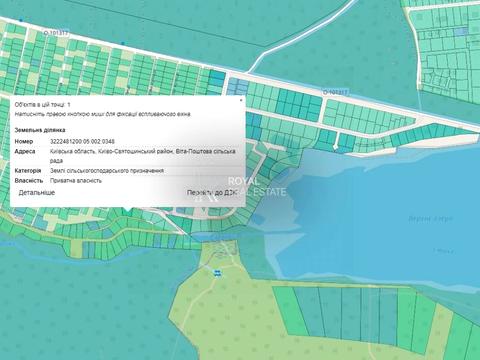Image resolution: width=480 pixels, height=360 pixels.
Task: Click the blue map marker icon below the dam
Action: (218, 273)
